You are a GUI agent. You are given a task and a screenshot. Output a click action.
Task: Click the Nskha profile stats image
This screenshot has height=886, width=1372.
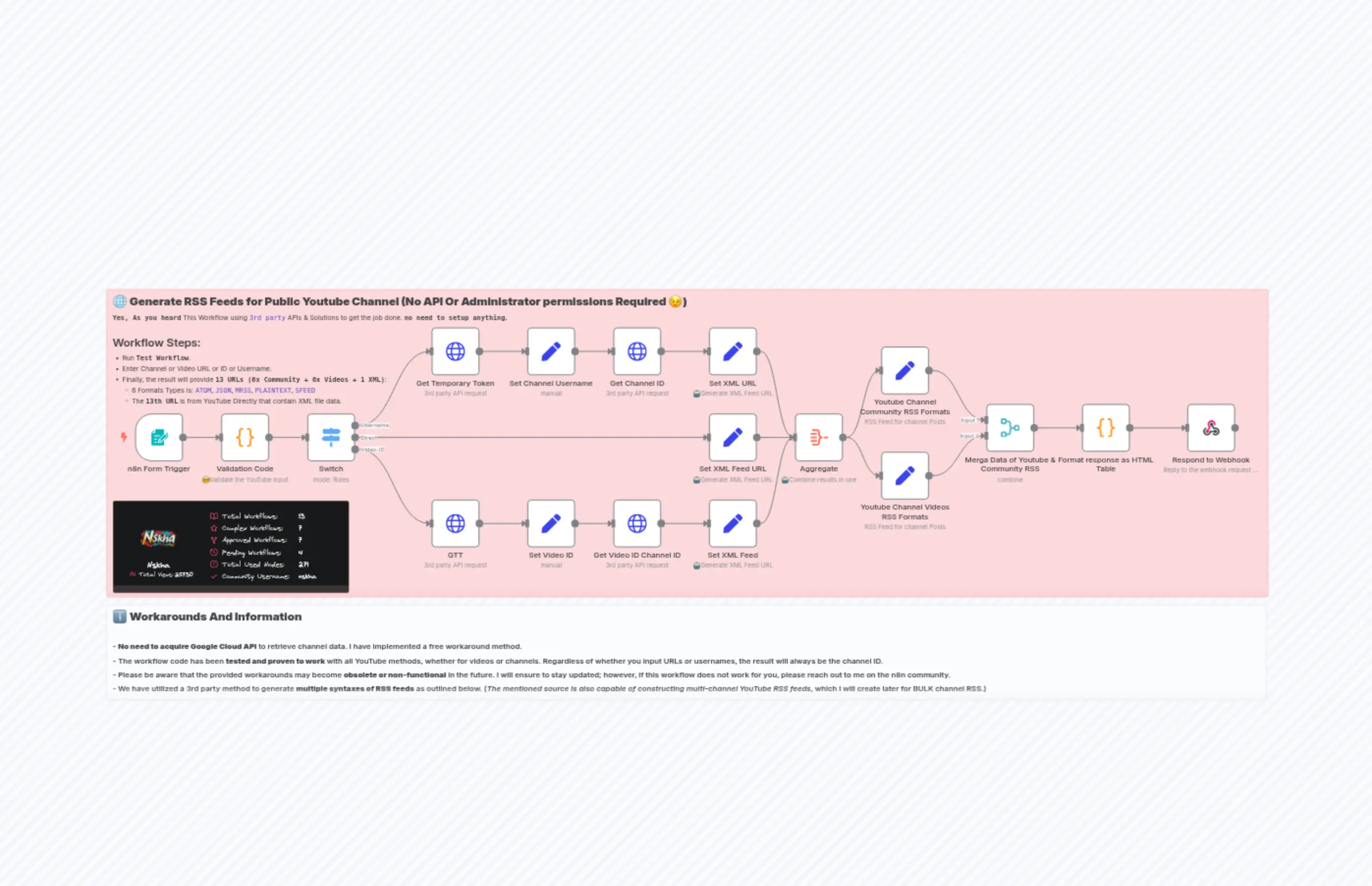230,545
